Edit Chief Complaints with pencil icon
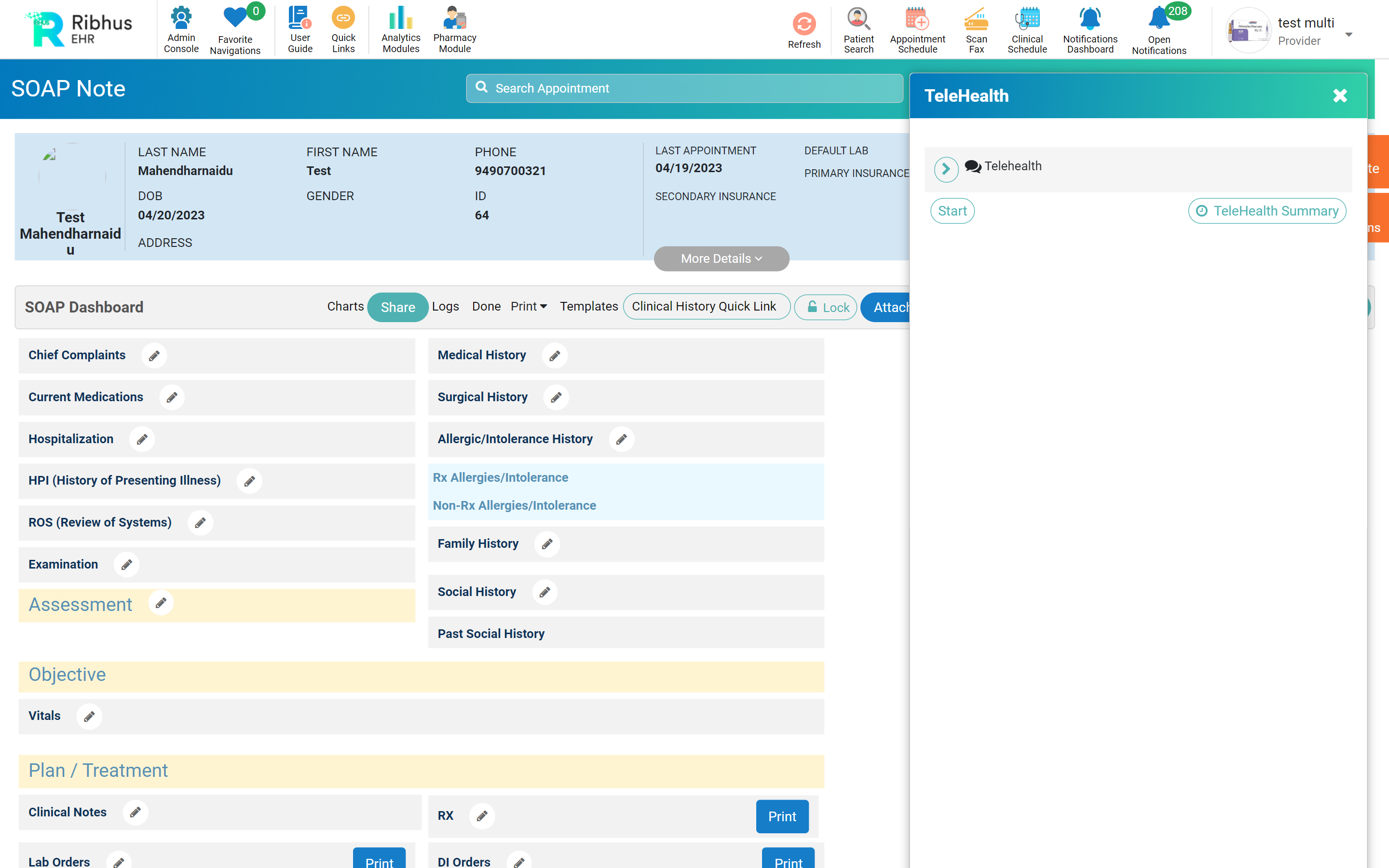 pyautogui.click(x=154, y=356)
